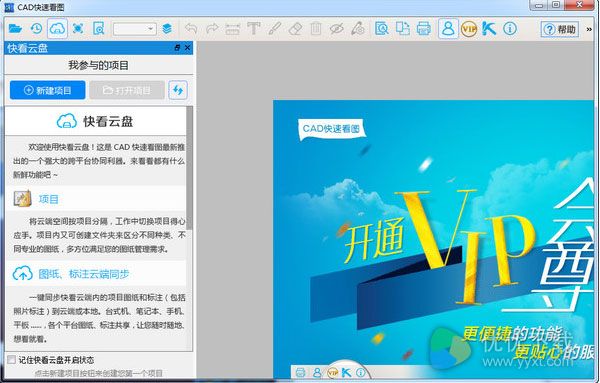Click the 项目 section folder icon
The height and width of the screenshot is (383, 600).
[23, 199]
